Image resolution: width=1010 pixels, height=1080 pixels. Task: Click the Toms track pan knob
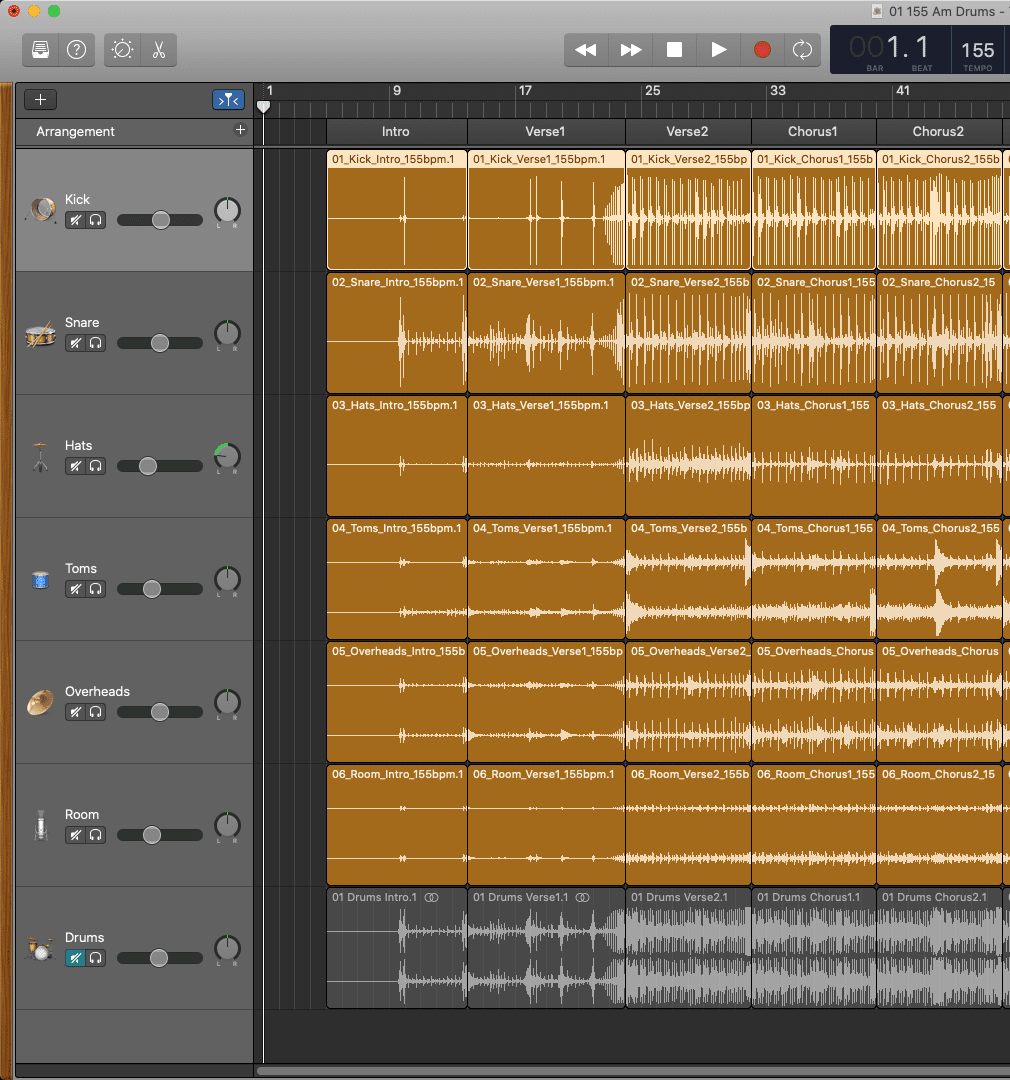(x=227, y=580)
